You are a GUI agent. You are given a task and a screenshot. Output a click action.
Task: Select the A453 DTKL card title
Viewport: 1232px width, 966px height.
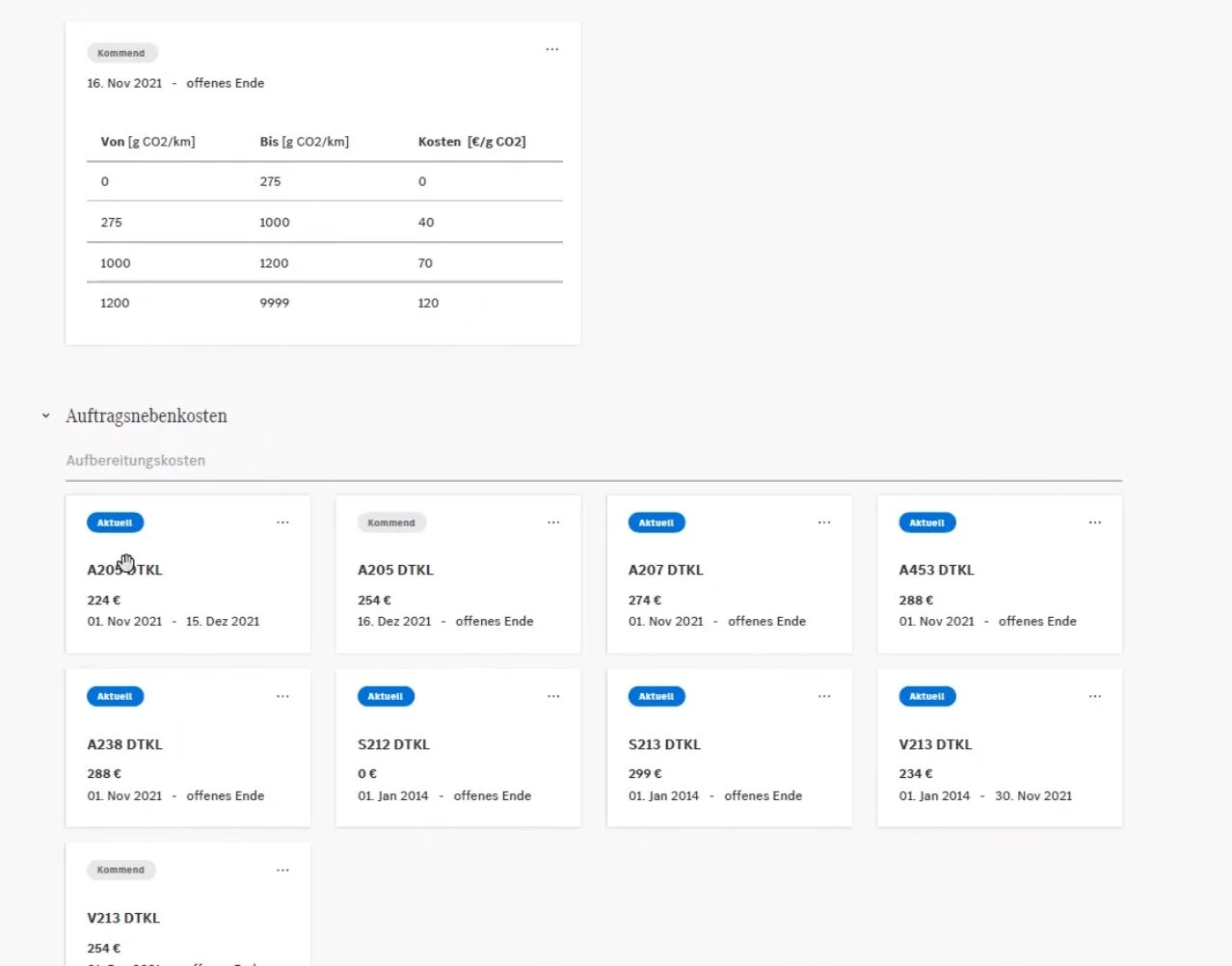point(937,570)
